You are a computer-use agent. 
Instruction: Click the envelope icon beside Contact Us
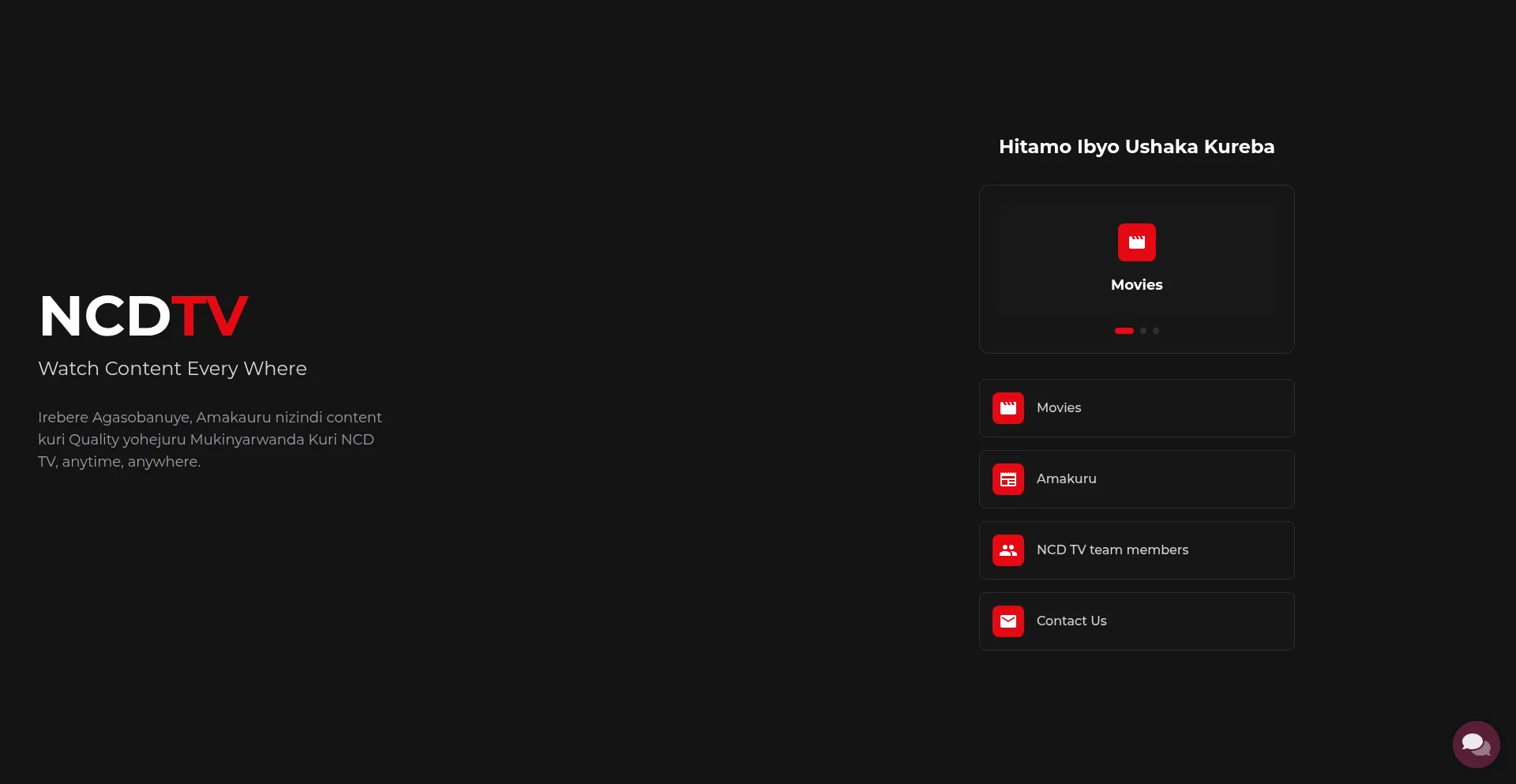tap(1008, 621)
